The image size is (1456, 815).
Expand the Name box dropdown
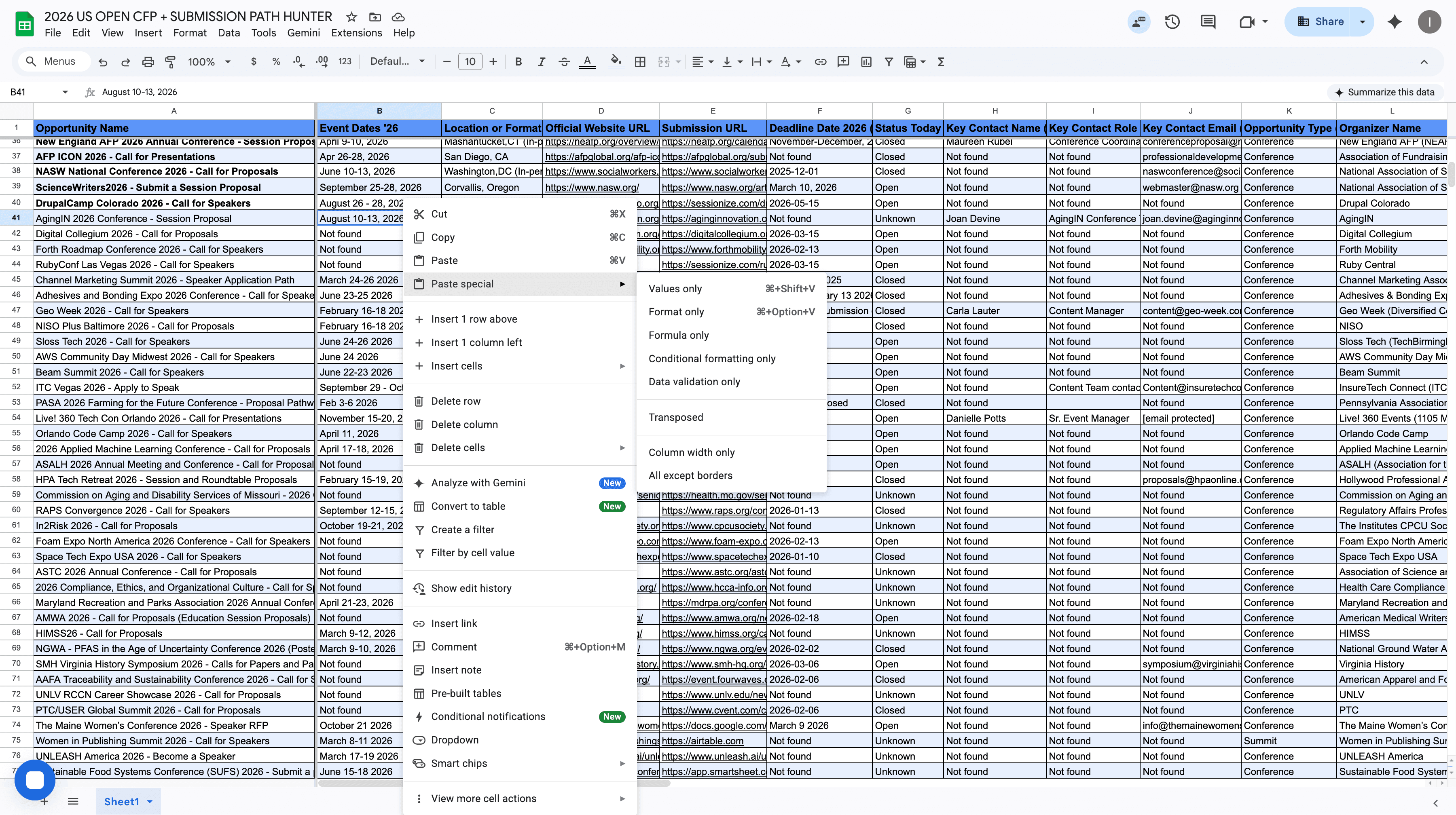(65, 92)
